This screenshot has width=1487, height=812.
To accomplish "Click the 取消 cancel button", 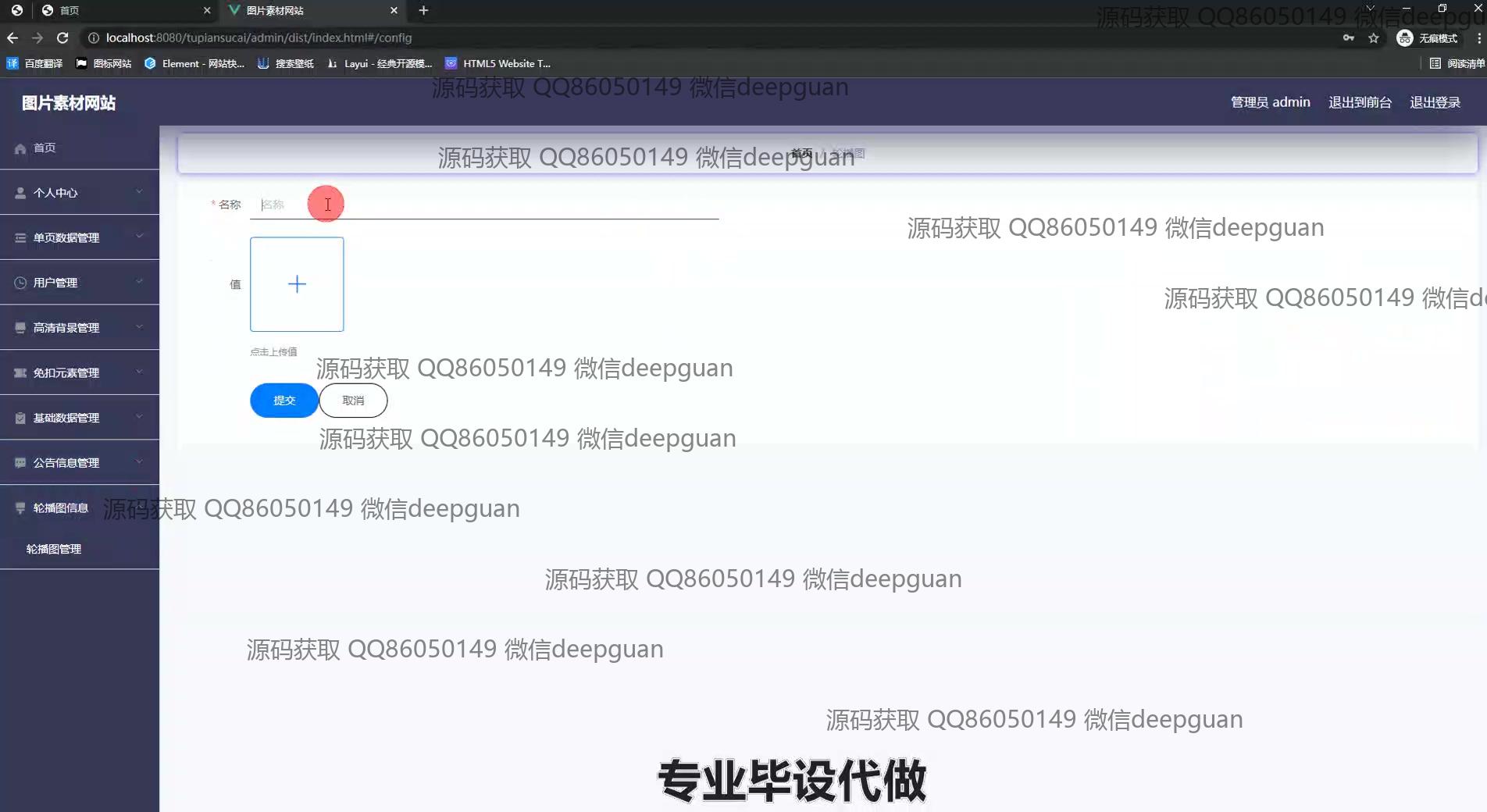I will point(353,401).
